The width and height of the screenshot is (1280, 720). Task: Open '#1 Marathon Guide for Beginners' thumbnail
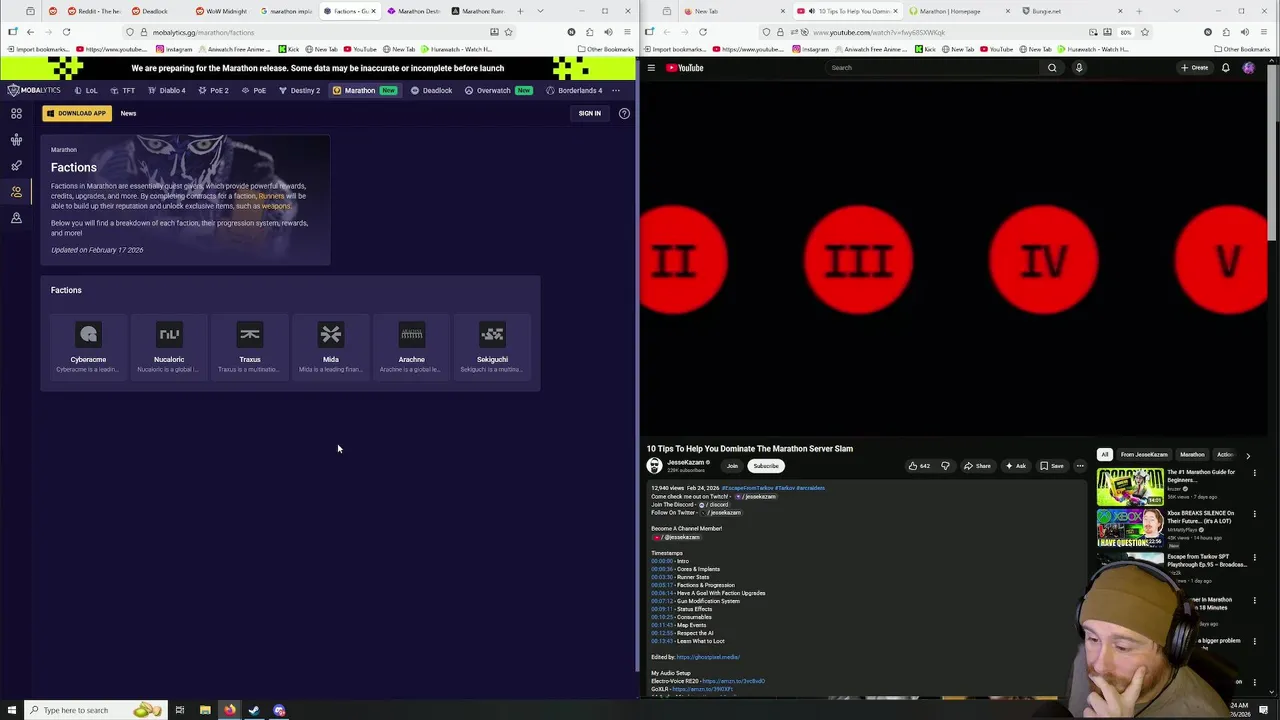tap(1130, 487)
